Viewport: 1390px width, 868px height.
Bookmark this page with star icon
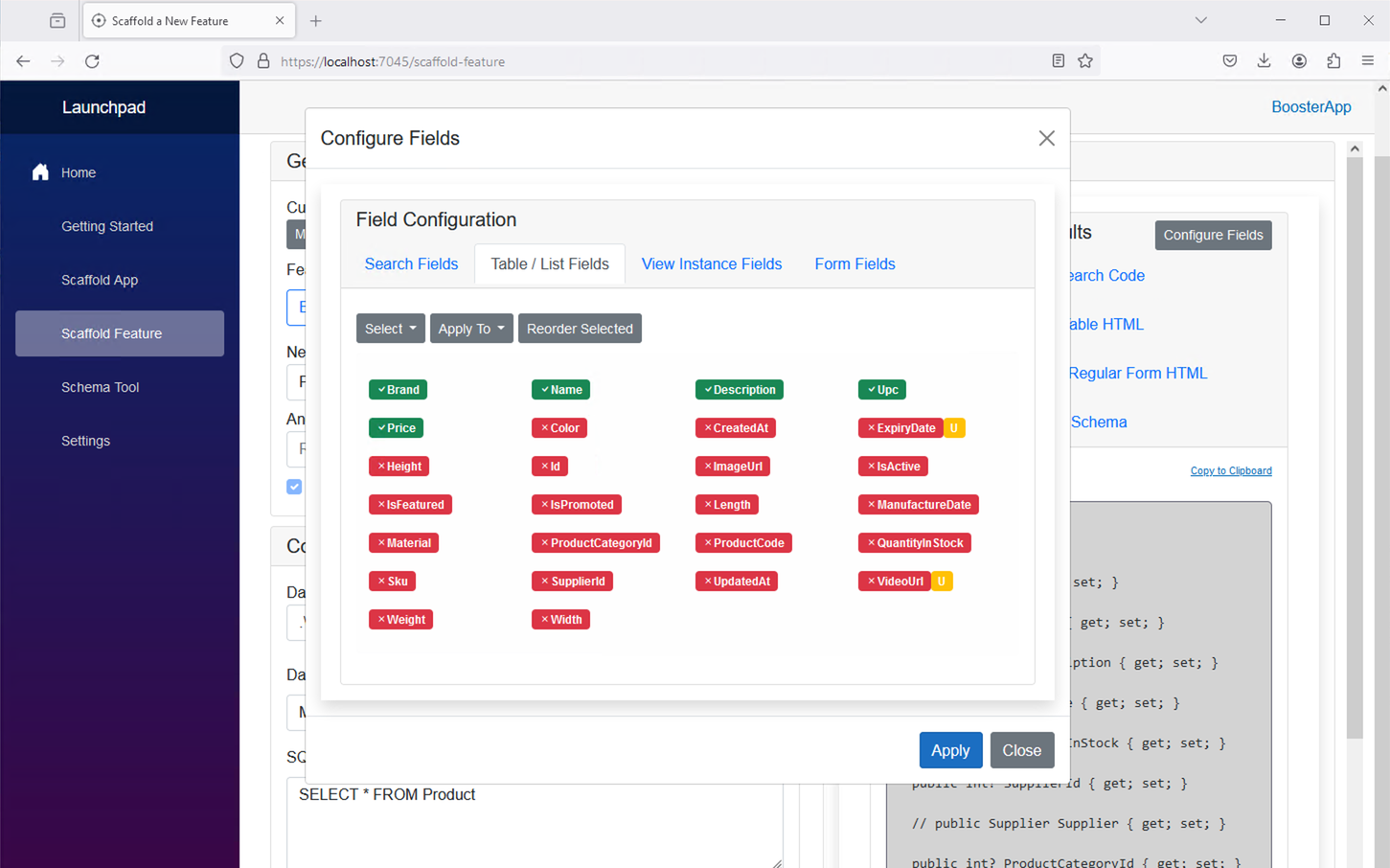pyautogui.click(x=1085, y=61)
